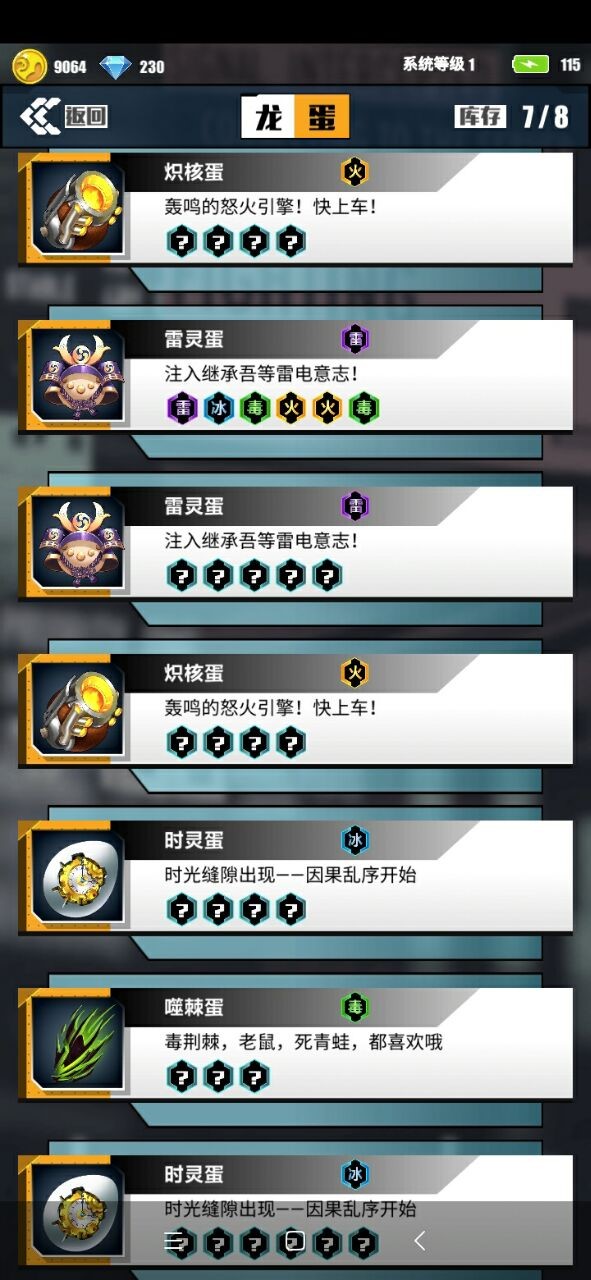
Task: Tap the second 炽核蛋 egg thumbnail
Action: [77, 709]
